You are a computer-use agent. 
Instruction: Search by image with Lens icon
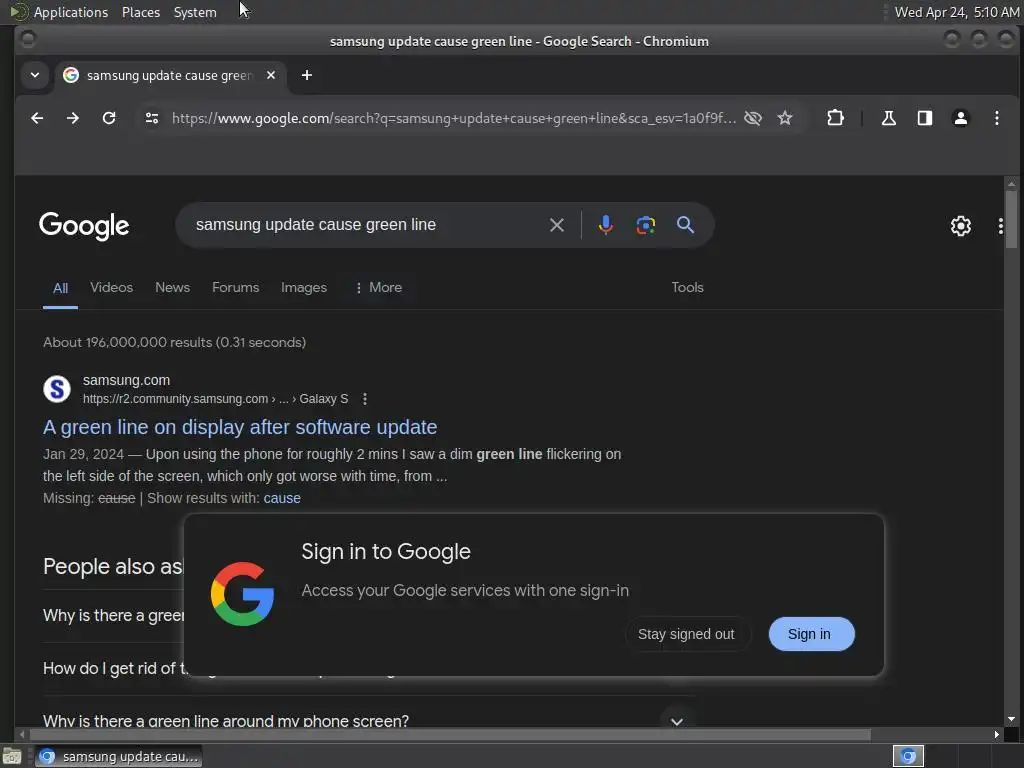coord(645,225)
